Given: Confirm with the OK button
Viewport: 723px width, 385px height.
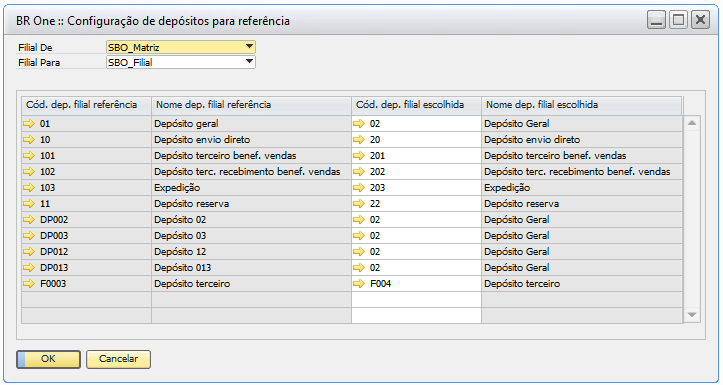Looking at the screenshot, I should [x=48, y=359].
